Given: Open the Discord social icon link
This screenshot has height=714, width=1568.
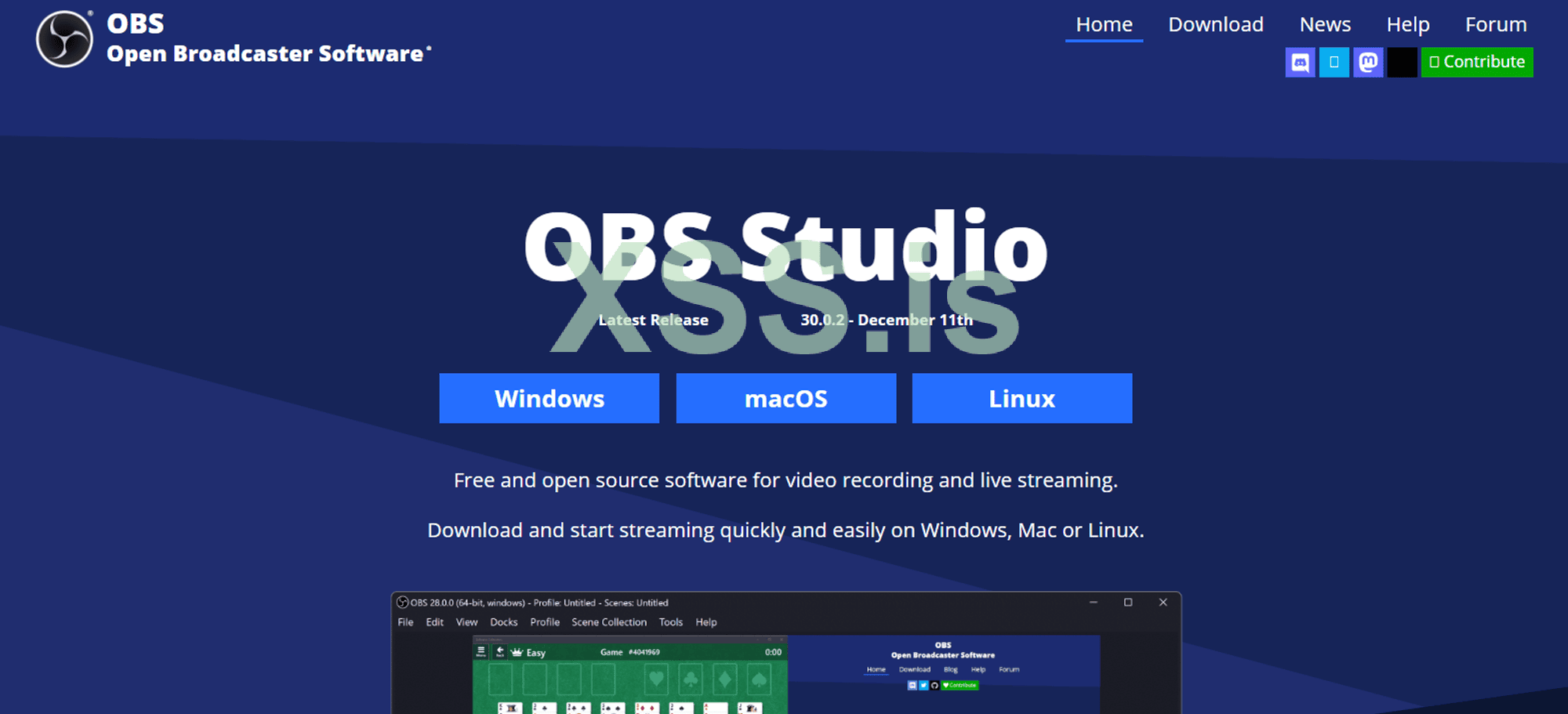Looking at the screenshot, I should pyautogui.click(x=1300, y=62).
